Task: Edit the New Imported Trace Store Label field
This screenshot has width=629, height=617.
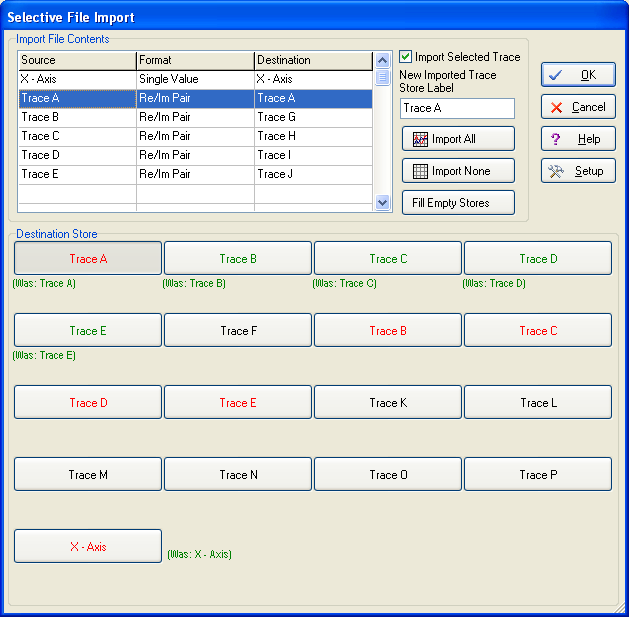Action: (457, 108)
